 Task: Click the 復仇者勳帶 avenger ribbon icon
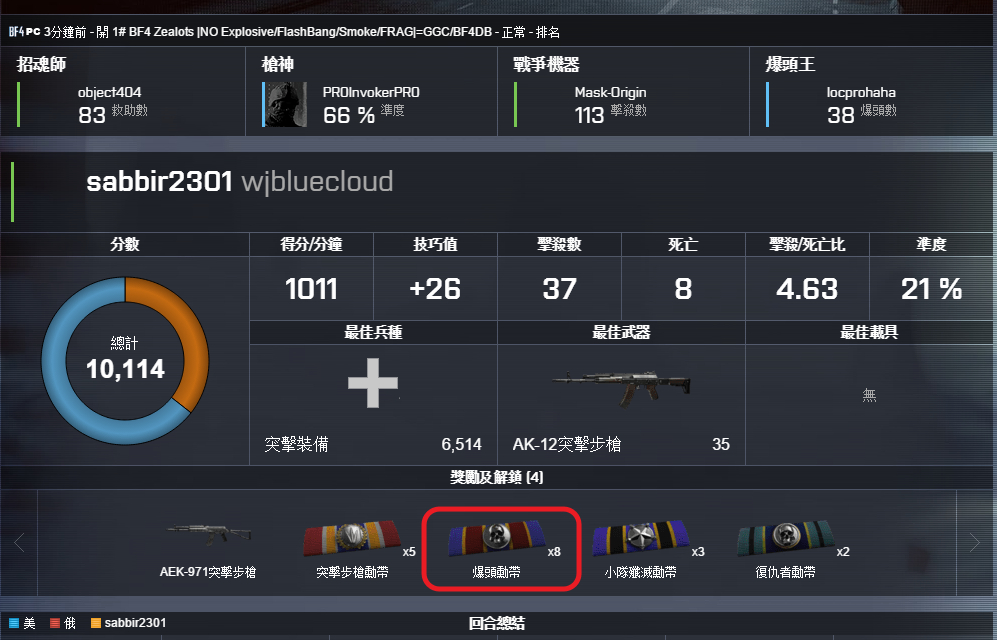coord(786,538)
